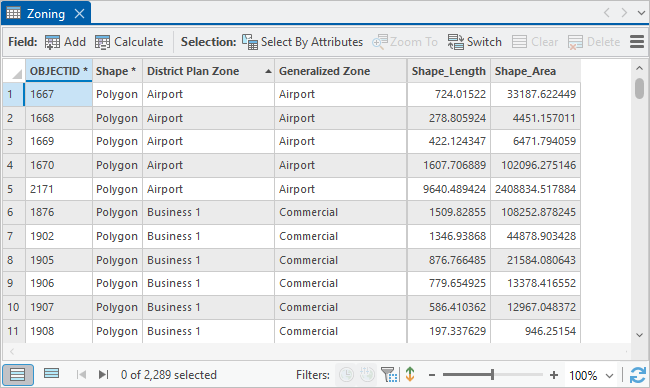Click the OBJECTID column header

pyautogui.click(x=59, y=71)
